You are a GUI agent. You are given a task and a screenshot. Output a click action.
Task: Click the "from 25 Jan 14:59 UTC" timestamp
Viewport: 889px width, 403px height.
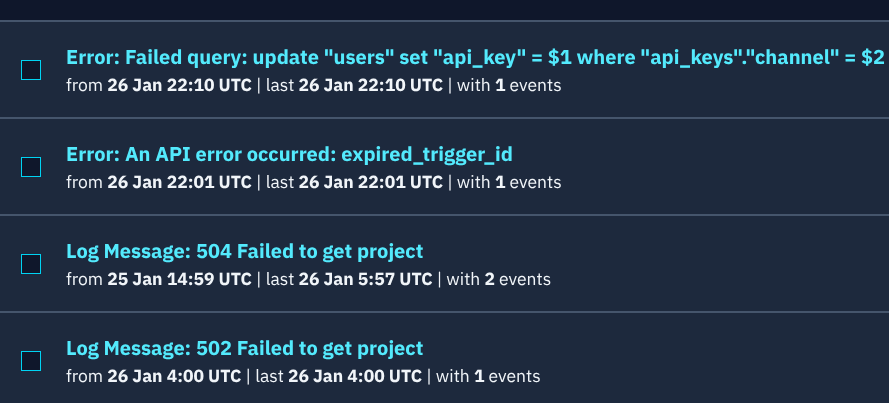(159, 279)
